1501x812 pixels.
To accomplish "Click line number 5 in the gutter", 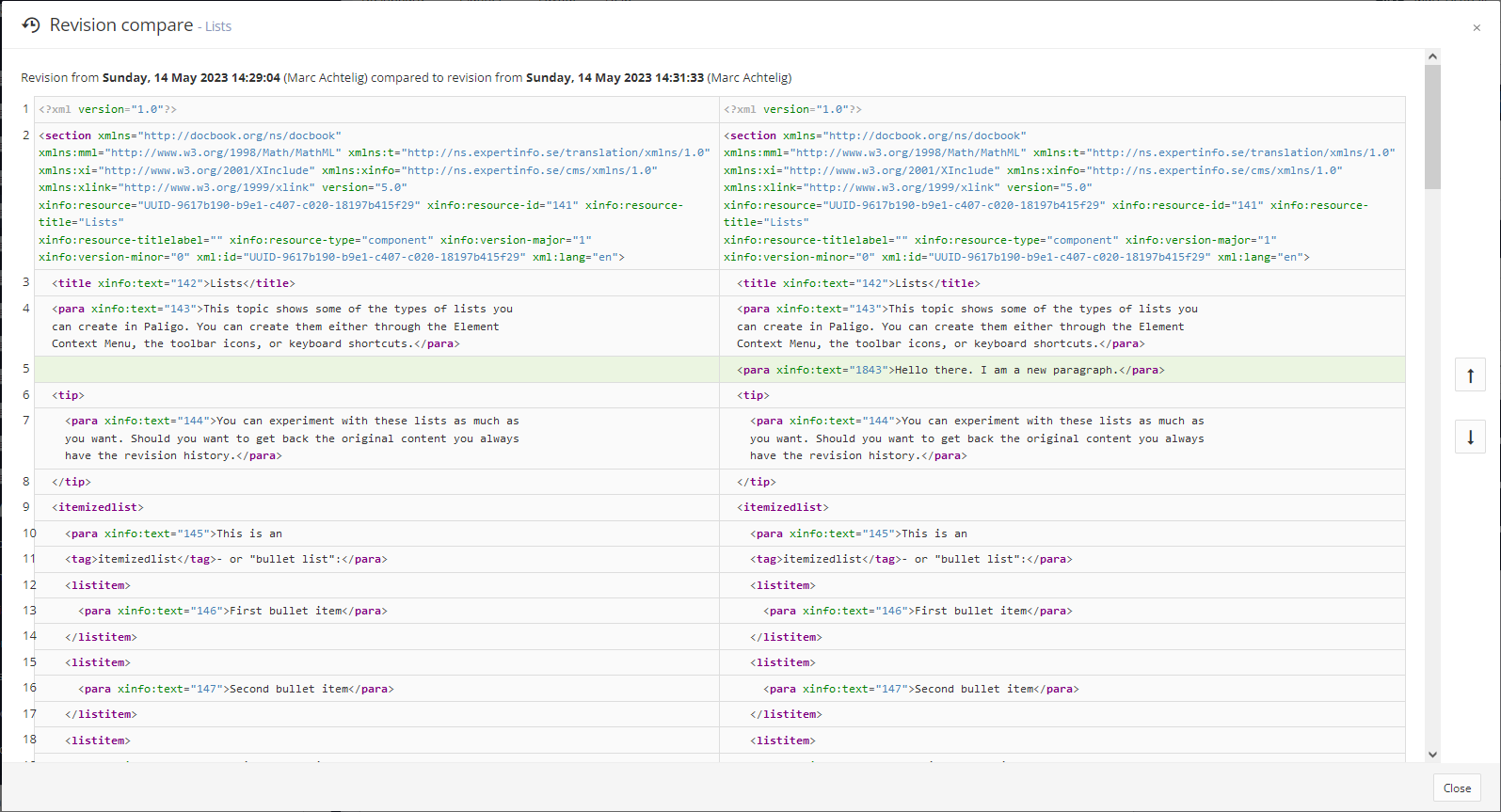I will point(26,369).
